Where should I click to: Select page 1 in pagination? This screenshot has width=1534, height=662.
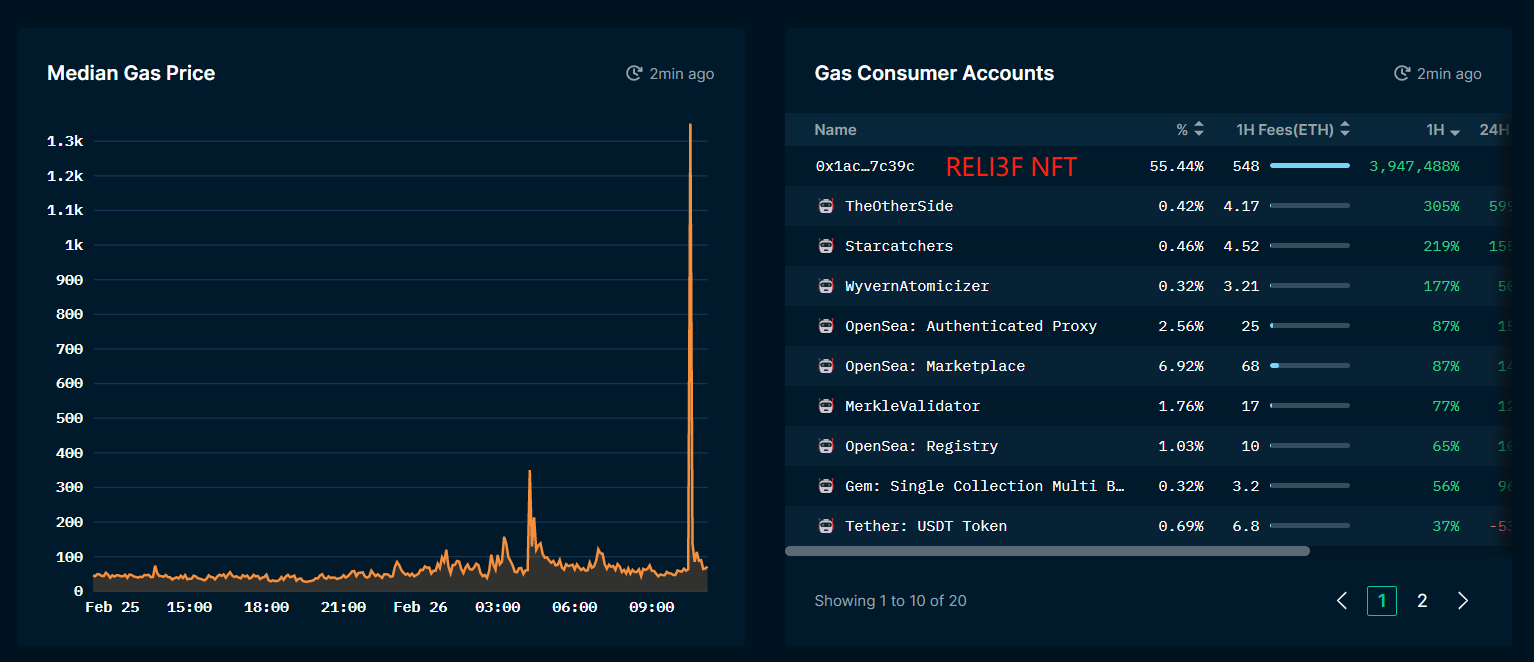[x=1381, y=600]
